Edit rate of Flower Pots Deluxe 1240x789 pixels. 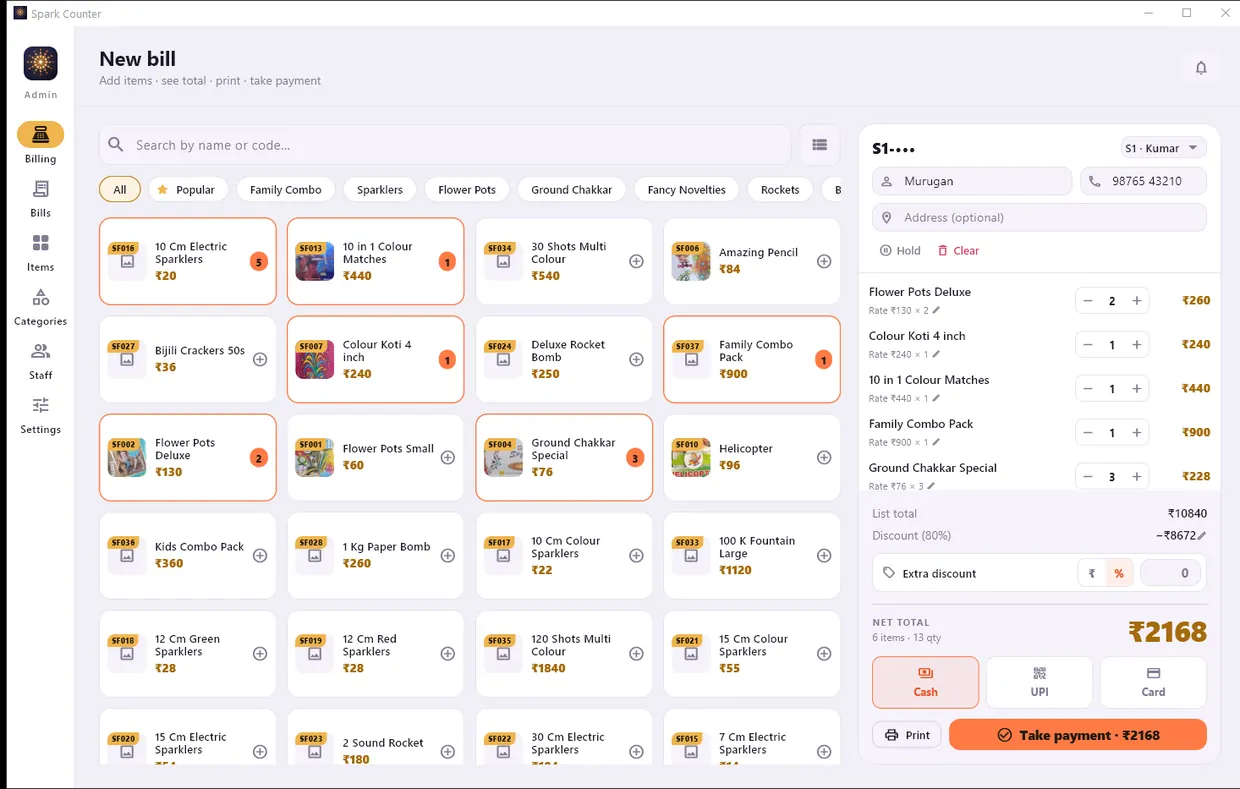point(937,311)
